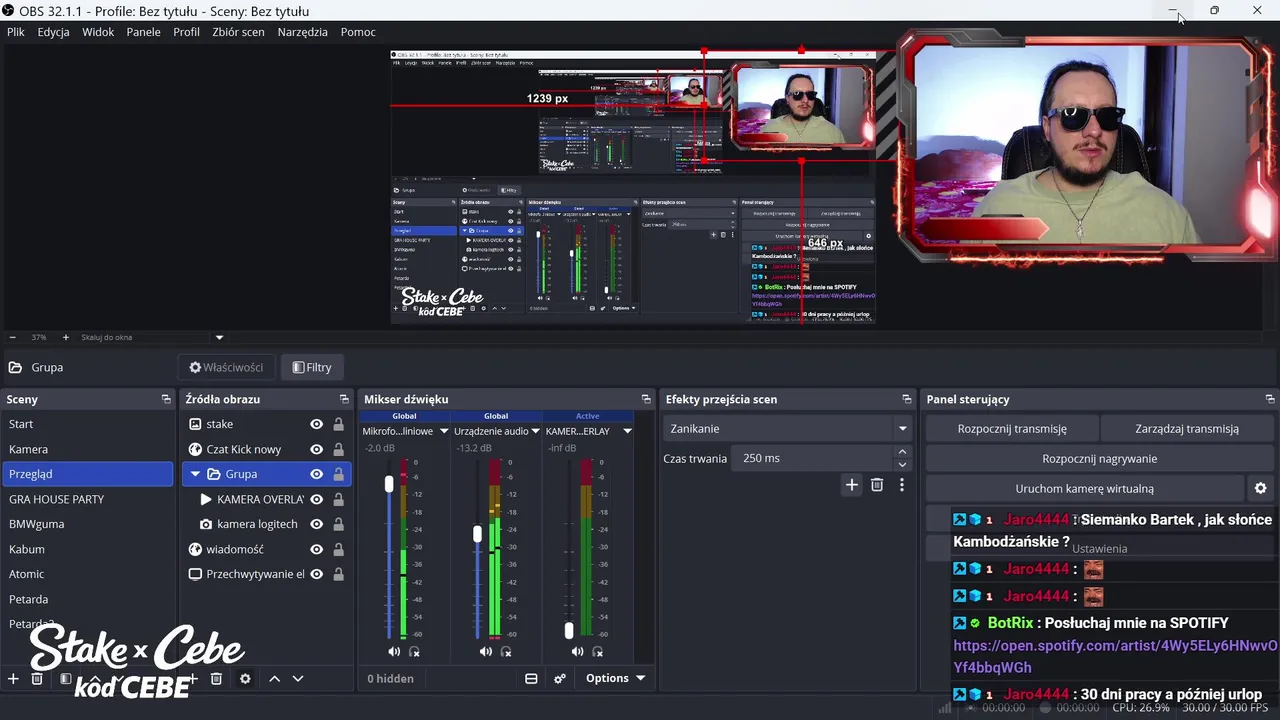Viewport: 1280px width, 720px height.
Task: Open advanced audio properties gears icon
Action: [560, 678]
